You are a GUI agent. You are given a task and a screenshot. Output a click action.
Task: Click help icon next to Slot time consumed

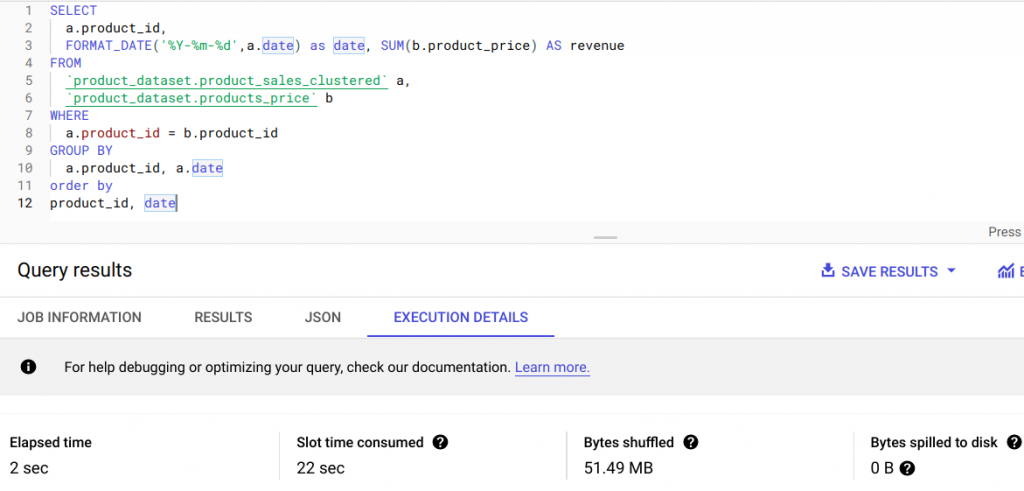coord(440,443)
